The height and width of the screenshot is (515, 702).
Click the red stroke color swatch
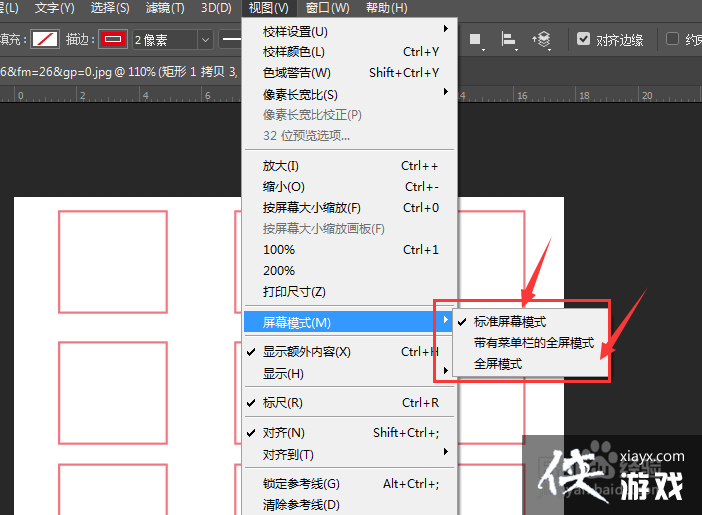click(x=111, y=40)
